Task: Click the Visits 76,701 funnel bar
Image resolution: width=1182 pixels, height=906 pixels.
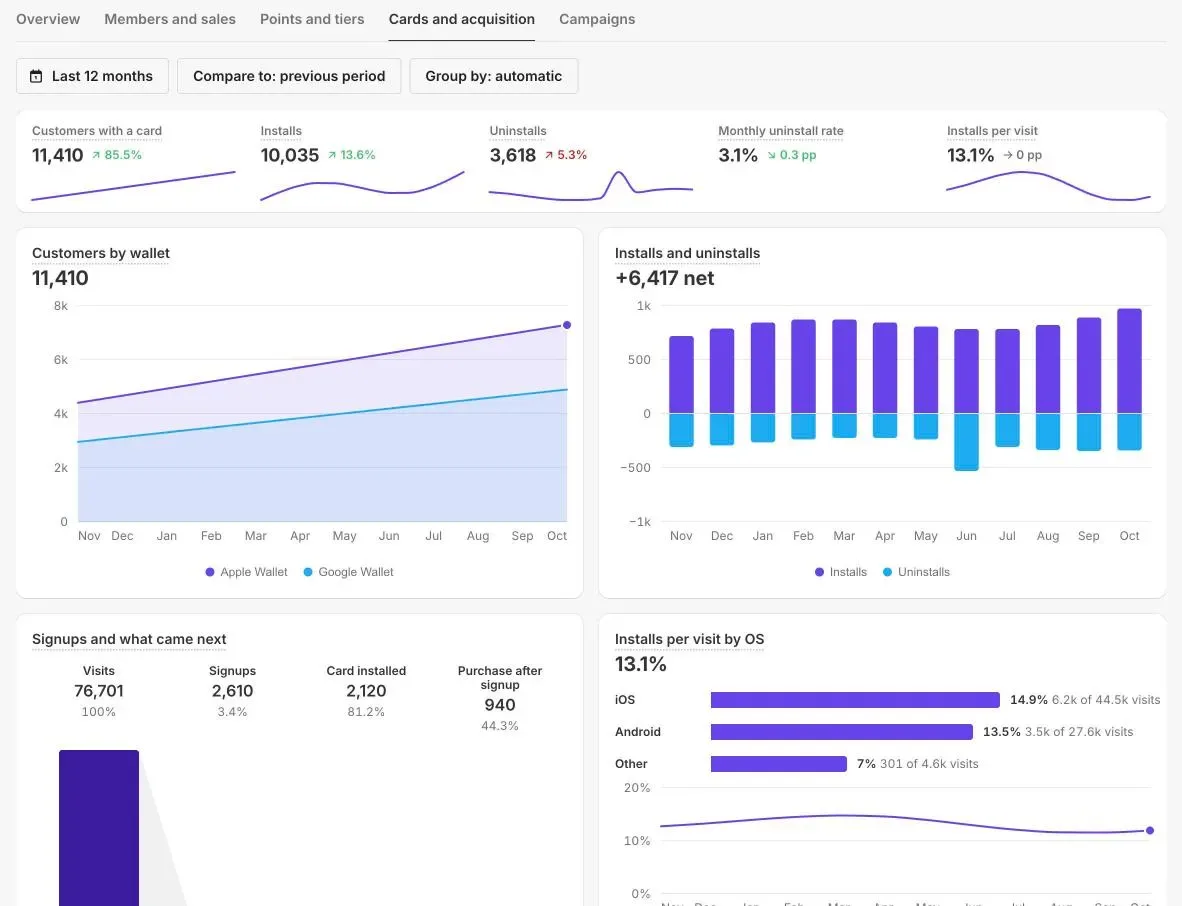Action: tap(99, 828)
